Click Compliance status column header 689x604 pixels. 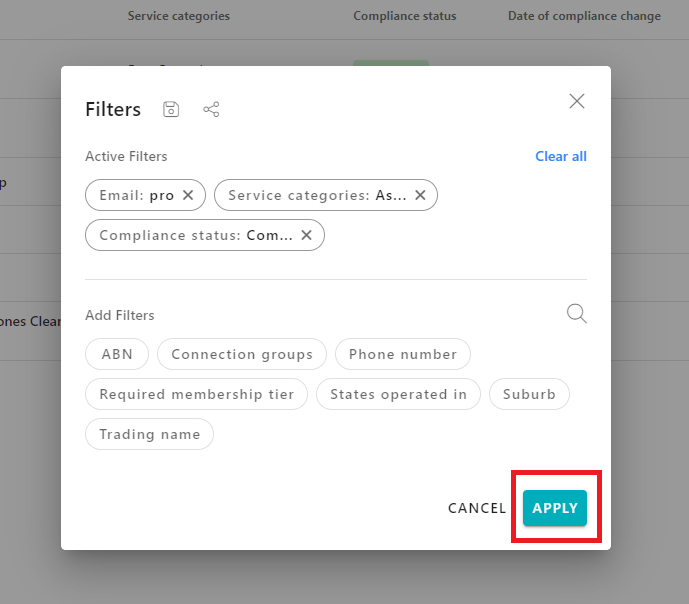405,16
